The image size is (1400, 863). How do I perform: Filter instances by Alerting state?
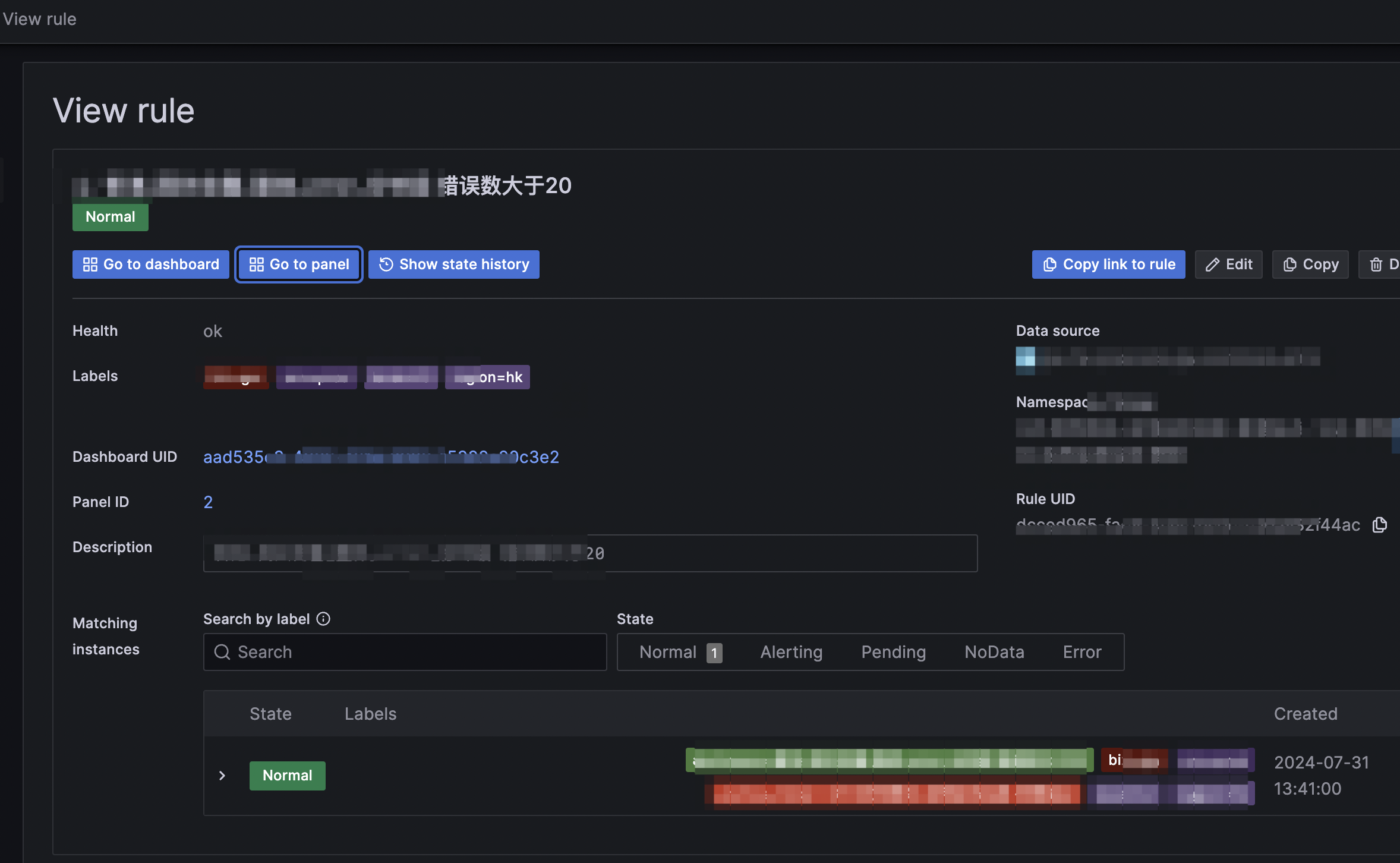point(792,652)
